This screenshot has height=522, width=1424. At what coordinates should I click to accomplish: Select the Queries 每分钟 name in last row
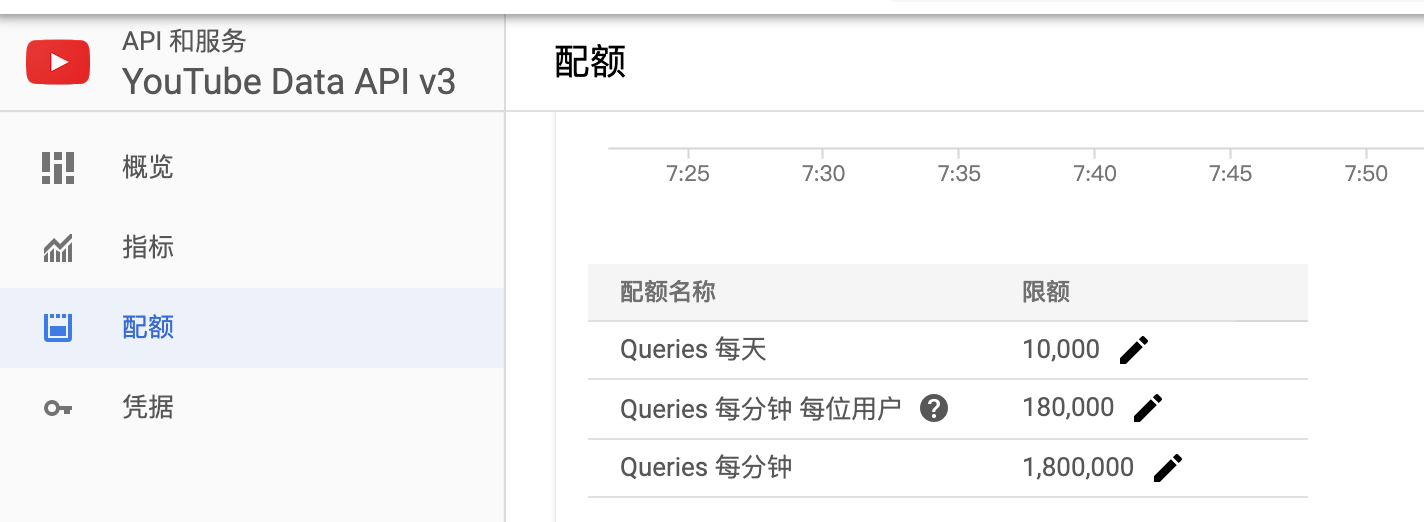706,467
